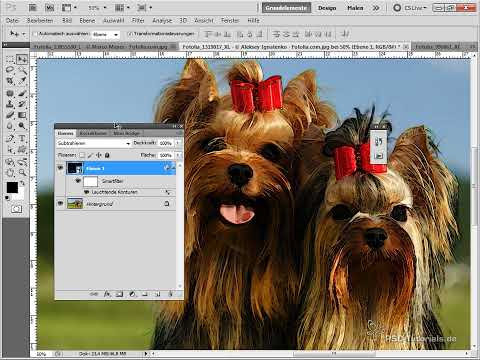Viewport: 480px width, 360px height.
Task: Edit blending options of Leuchtende Konturen filter
Action: [167, 192]
